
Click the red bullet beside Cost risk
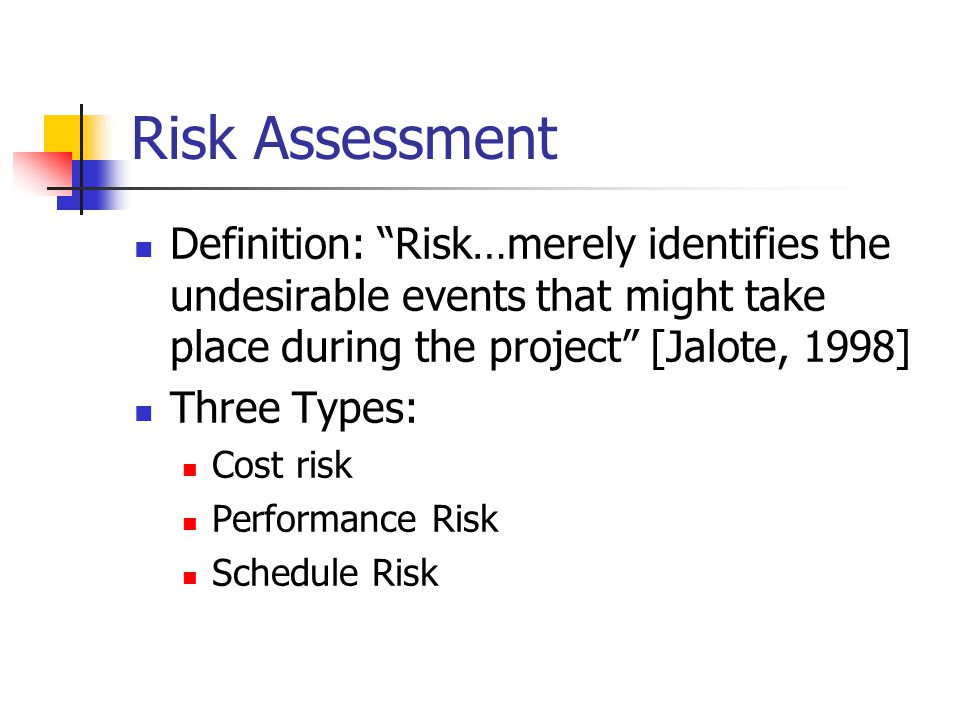(190, 470)
